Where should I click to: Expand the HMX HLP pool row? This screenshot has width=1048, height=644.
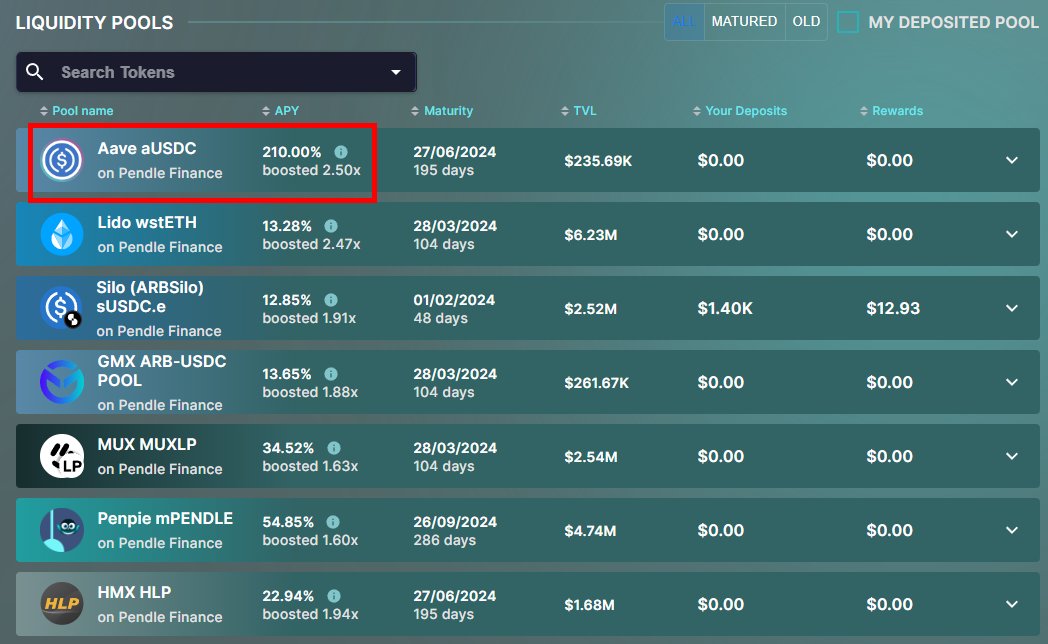(1012, 604)
